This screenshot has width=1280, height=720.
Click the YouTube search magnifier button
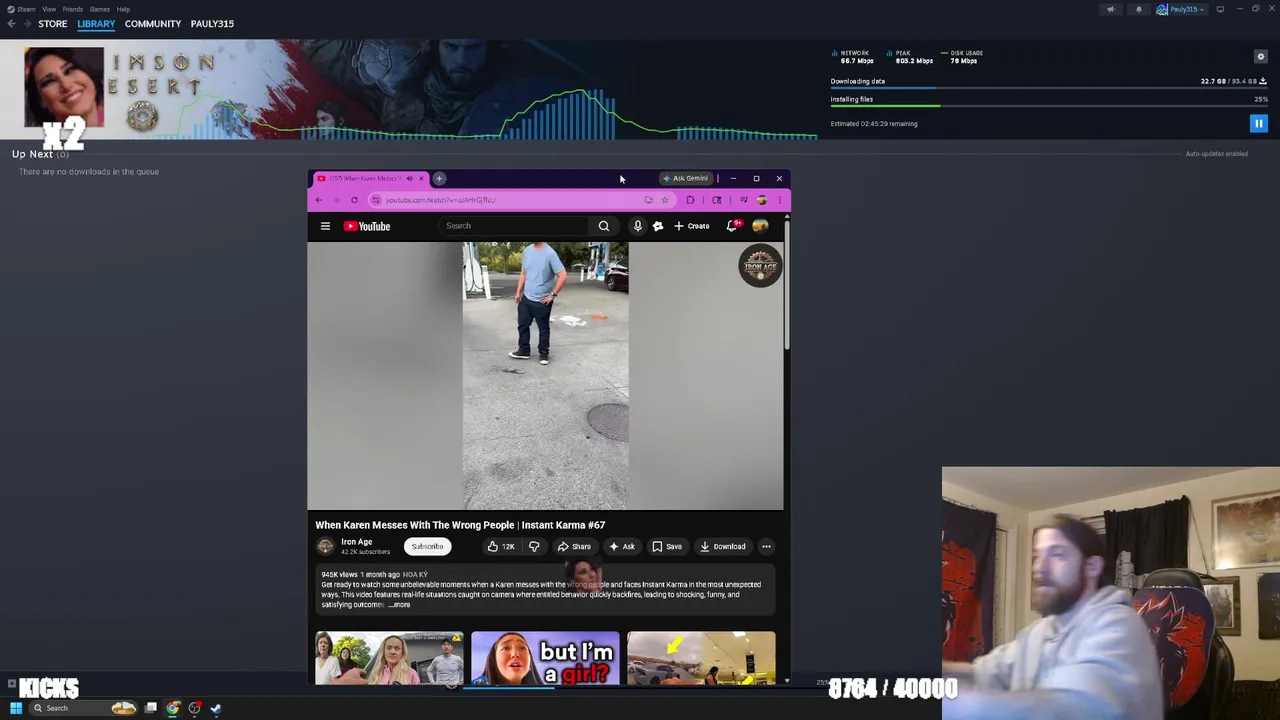click(x=604, y=226)
